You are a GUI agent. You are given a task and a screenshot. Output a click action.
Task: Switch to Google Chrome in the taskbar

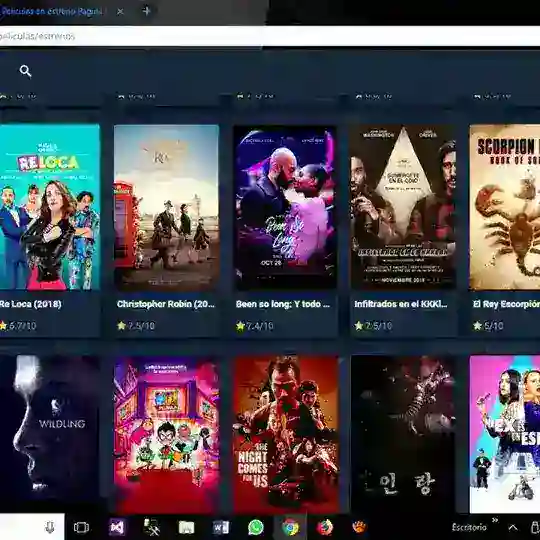pyautogui.click(x=290, y=527)
